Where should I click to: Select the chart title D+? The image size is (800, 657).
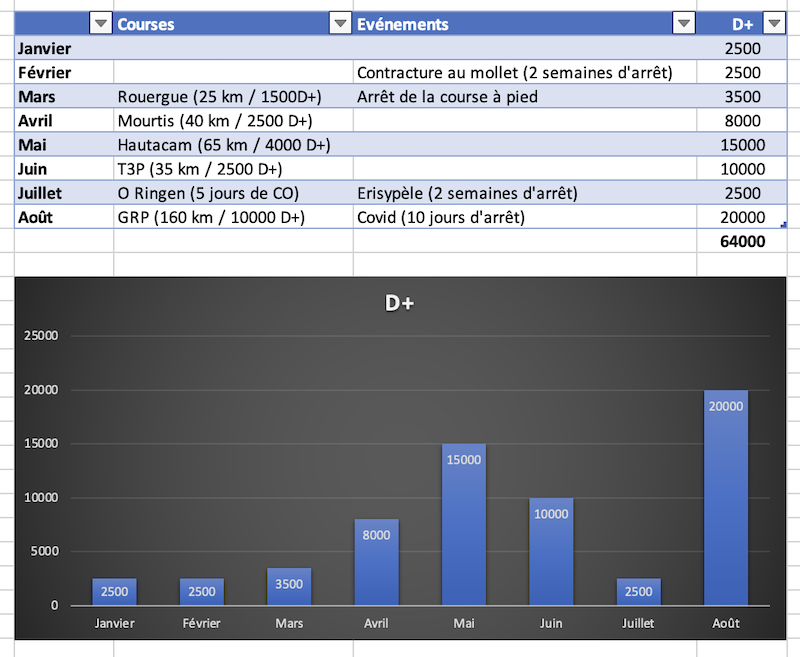[x=399, y=303]
